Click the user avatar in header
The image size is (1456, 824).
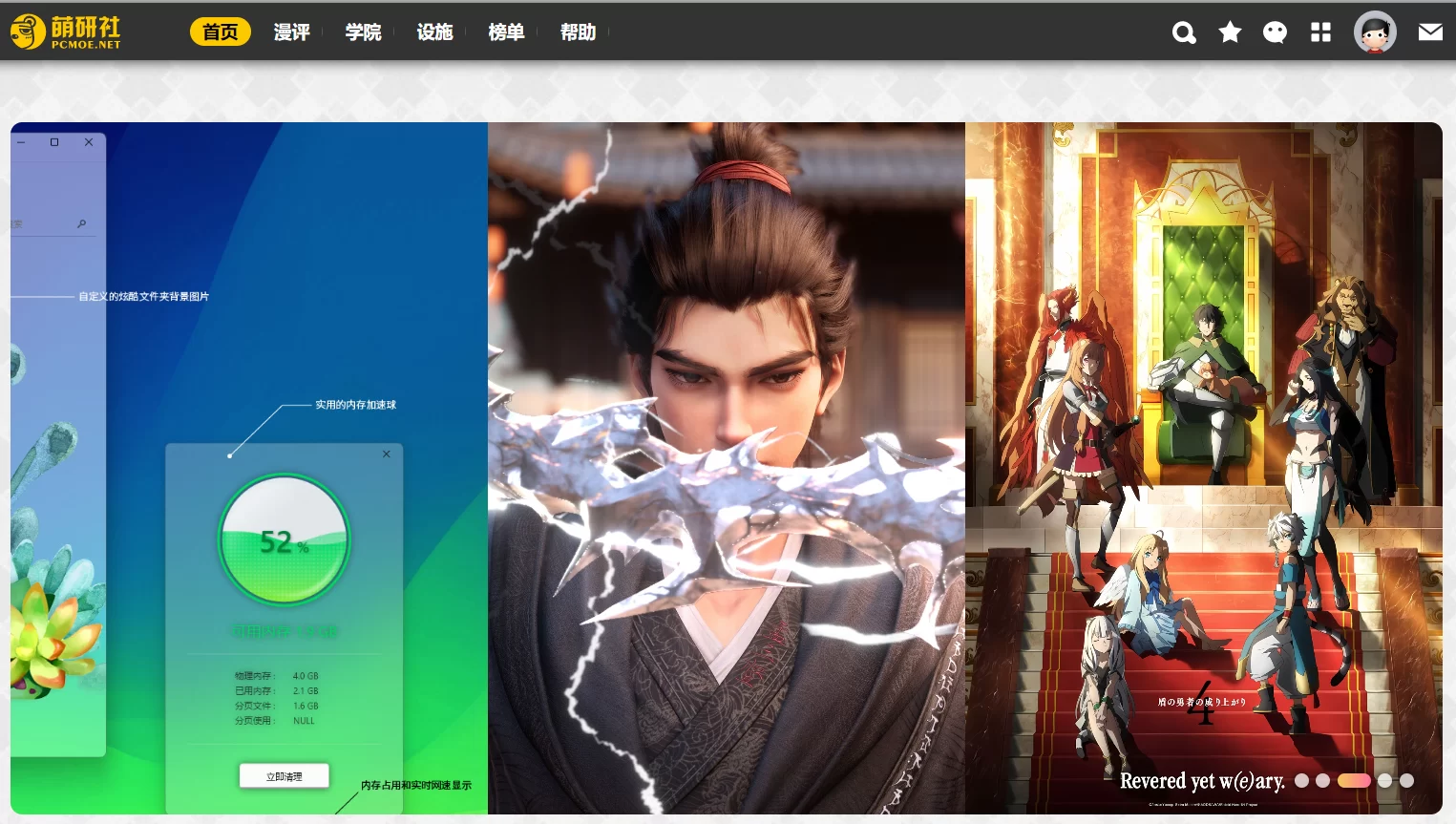coord(1375,32)
